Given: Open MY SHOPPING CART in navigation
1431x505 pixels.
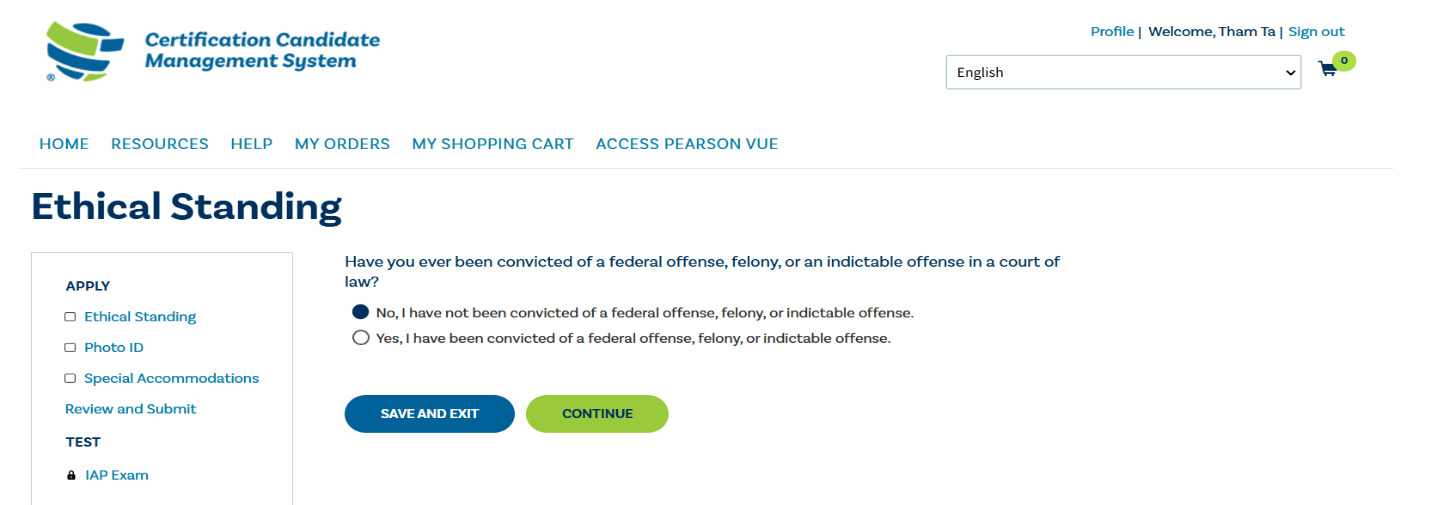Looking at the screenshot, I should 493,144.
